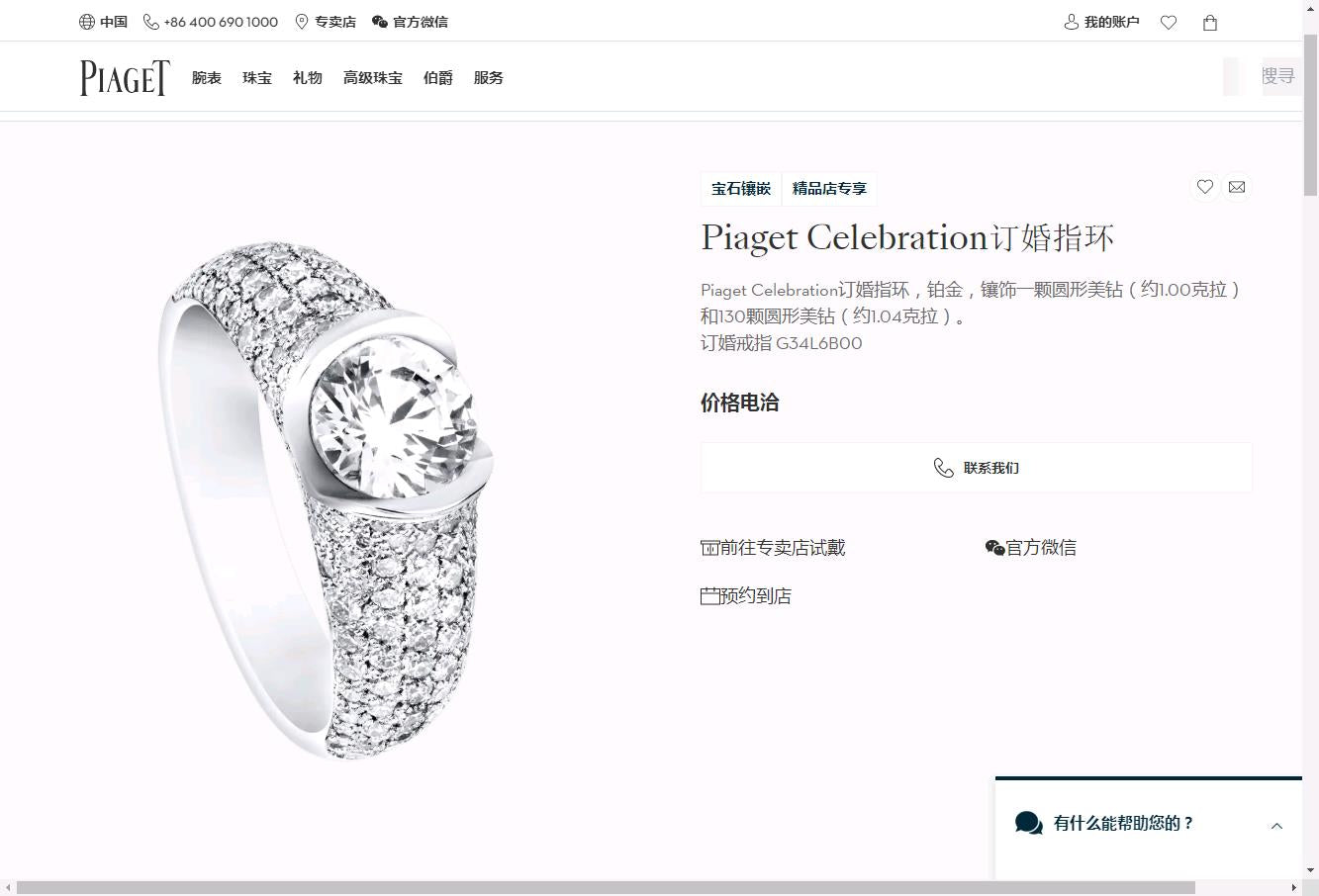The height and width of the screenshot is (896, 1319).
Task: Click the 联系我们 button
Action: click(x=977, y=468)
